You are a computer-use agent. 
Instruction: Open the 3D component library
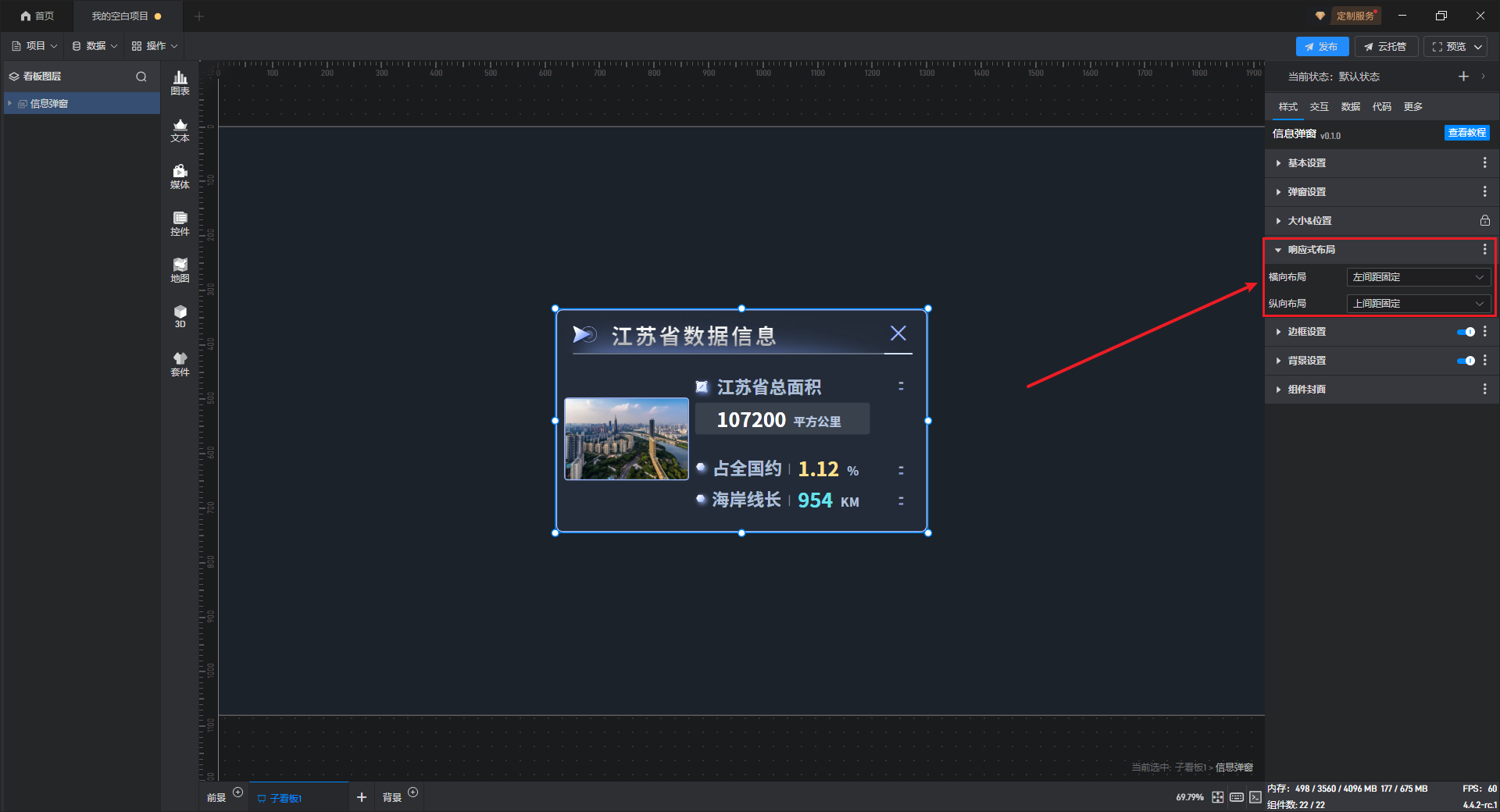pos(180,316)
